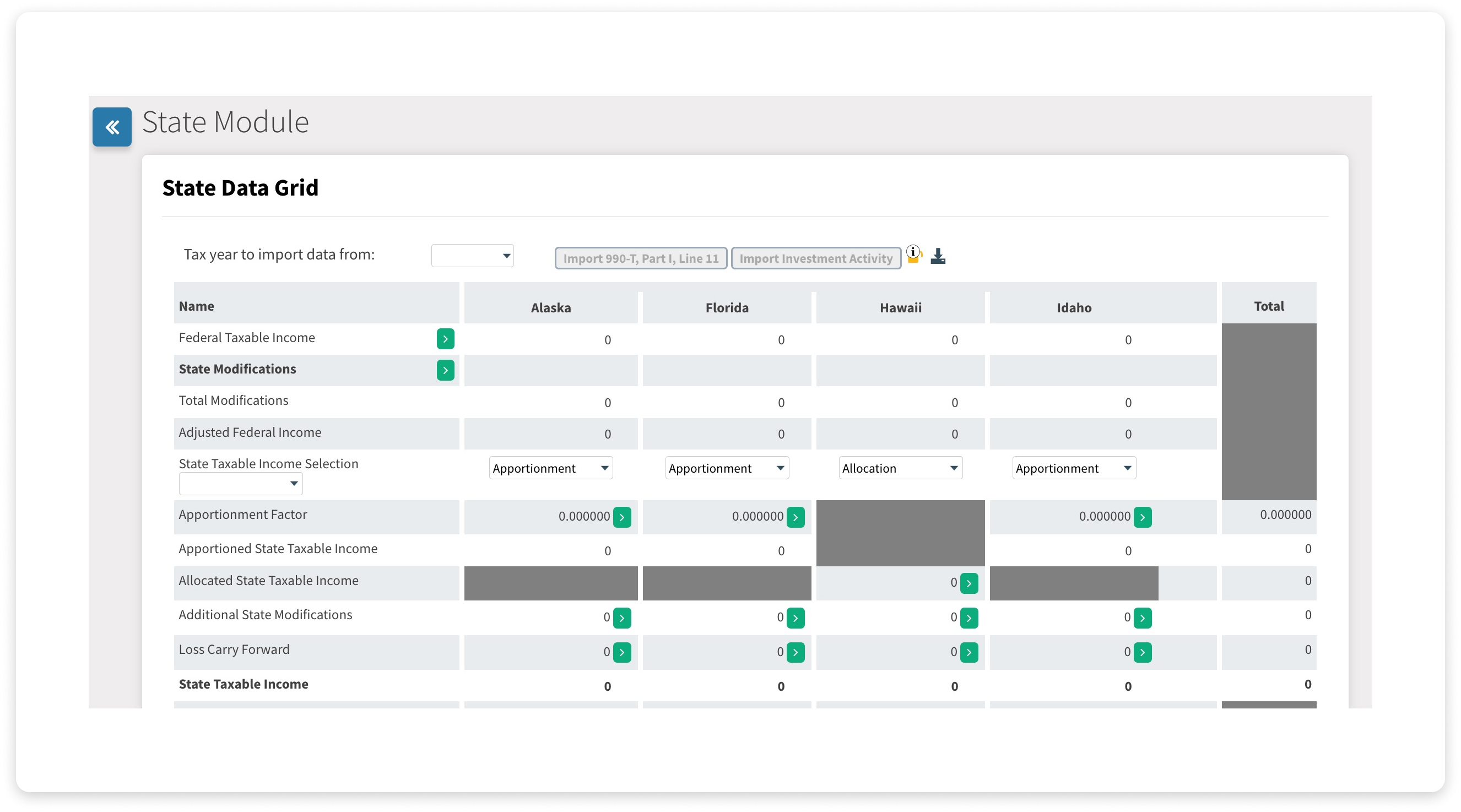Open Idaho Apportionment selection dropdown
Screen dimensions: 1461x812
tap(1074, 468)
